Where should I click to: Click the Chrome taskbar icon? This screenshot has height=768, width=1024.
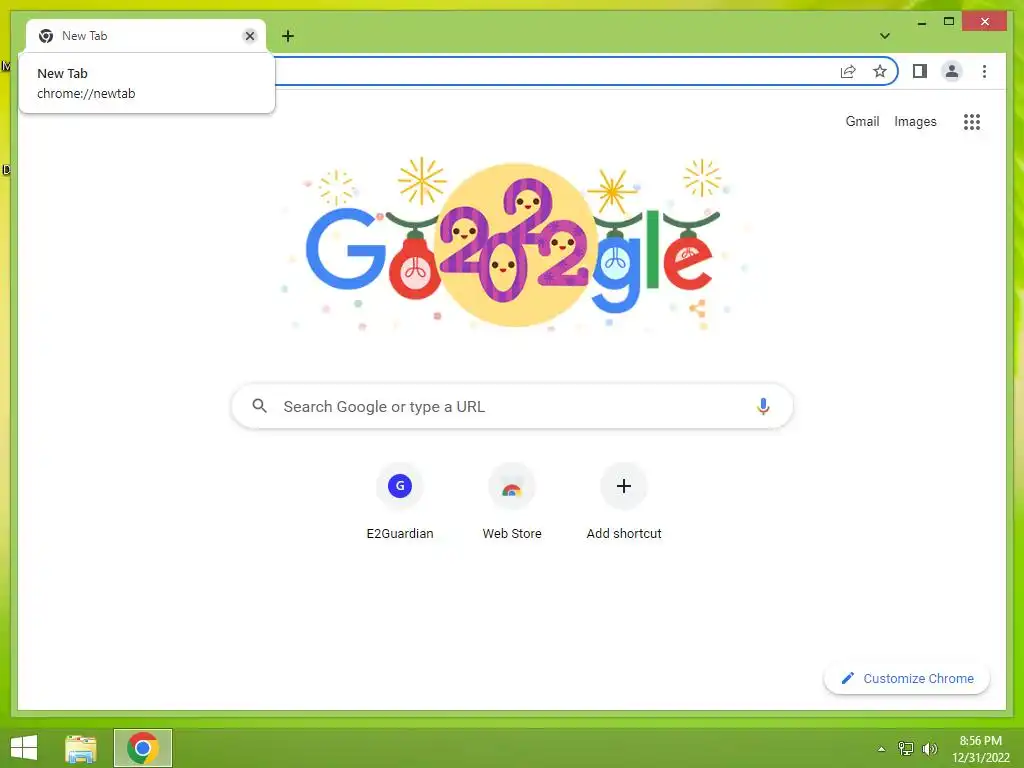point(143,748)
